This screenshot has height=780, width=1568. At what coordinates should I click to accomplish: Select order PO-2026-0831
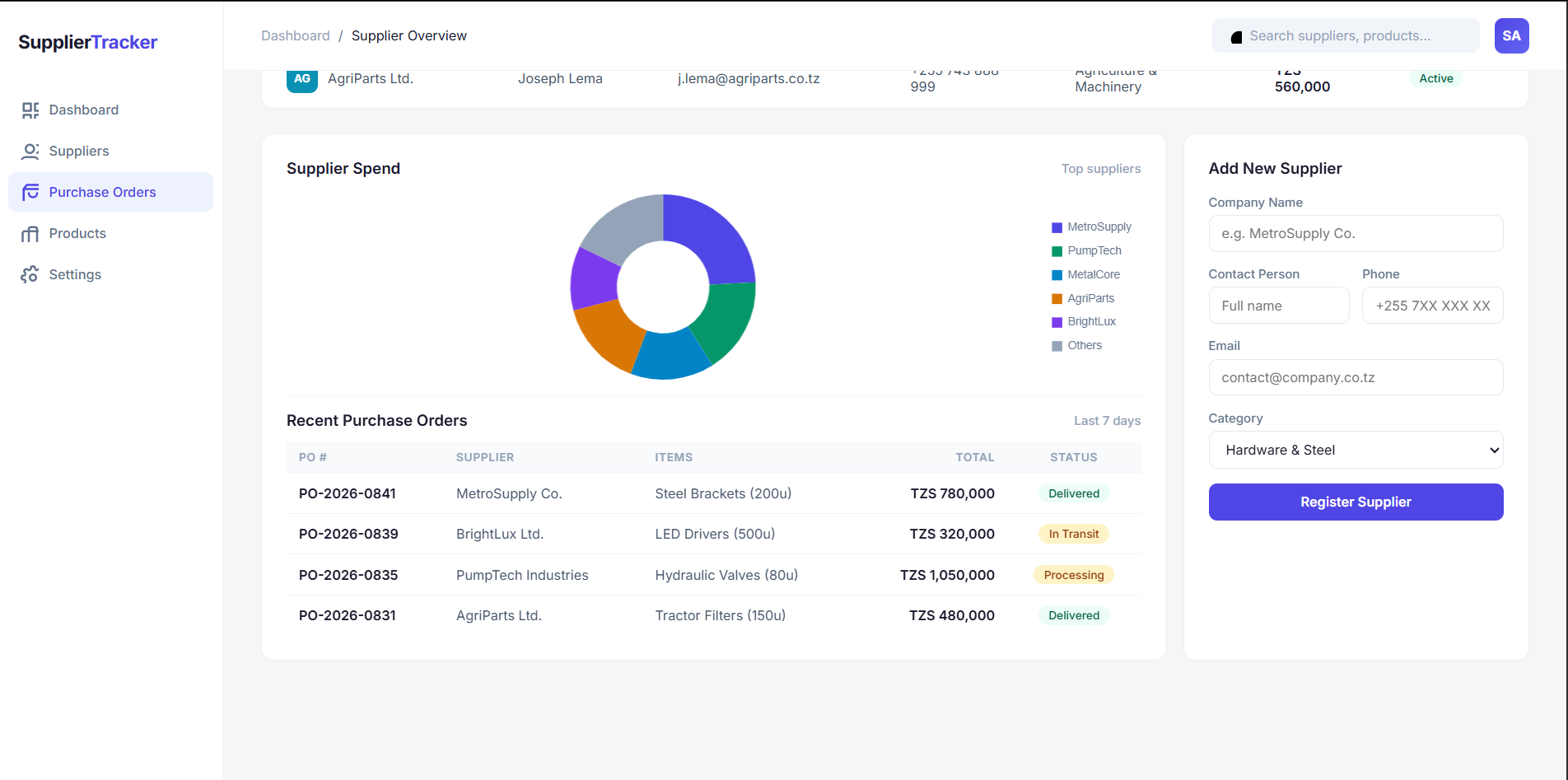pyautogui.click(x=348, y=615)
